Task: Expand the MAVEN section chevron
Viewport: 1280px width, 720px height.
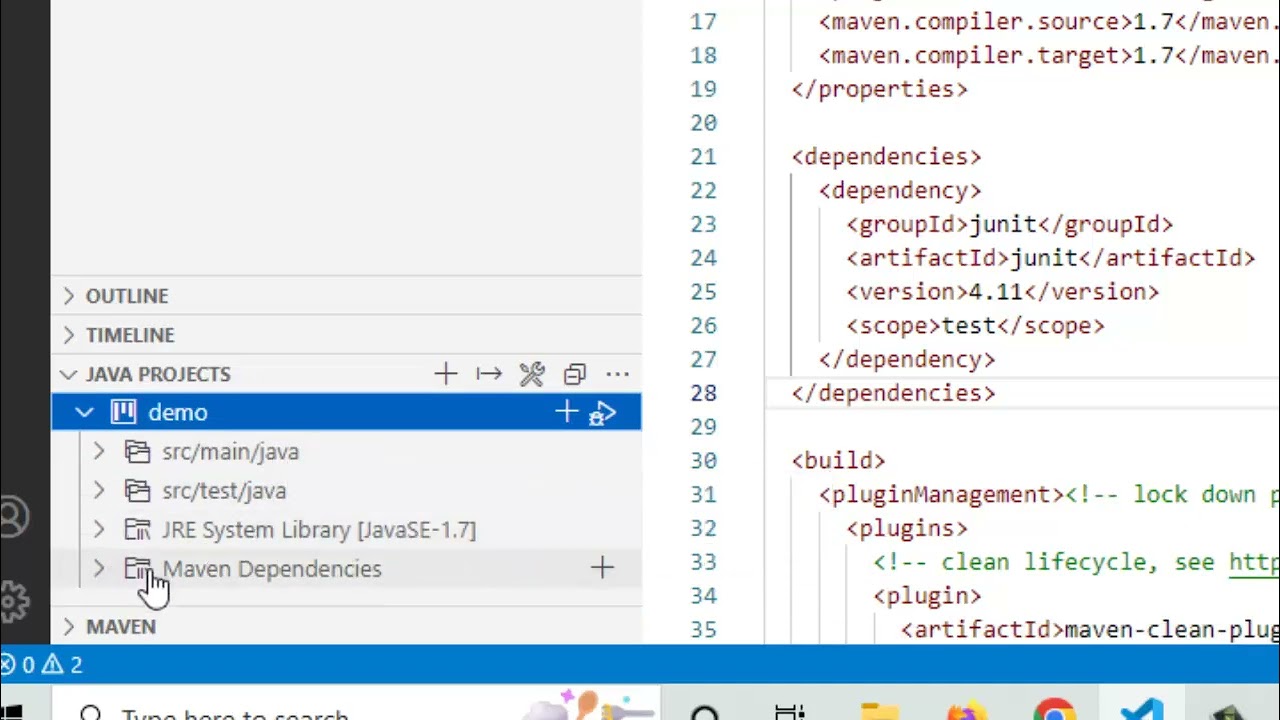Action: pos(68,626)
